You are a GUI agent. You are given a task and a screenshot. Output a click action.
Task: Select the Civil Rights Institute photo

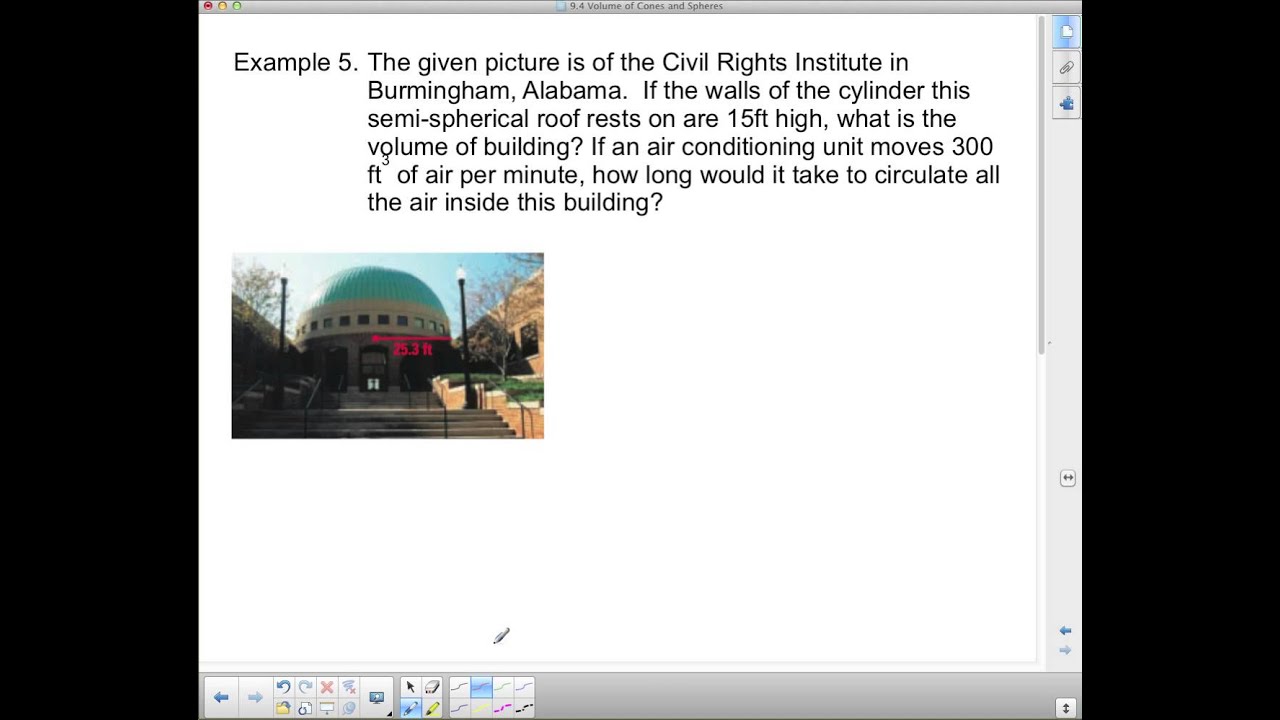pyautogui.click(x=388, y=345)
